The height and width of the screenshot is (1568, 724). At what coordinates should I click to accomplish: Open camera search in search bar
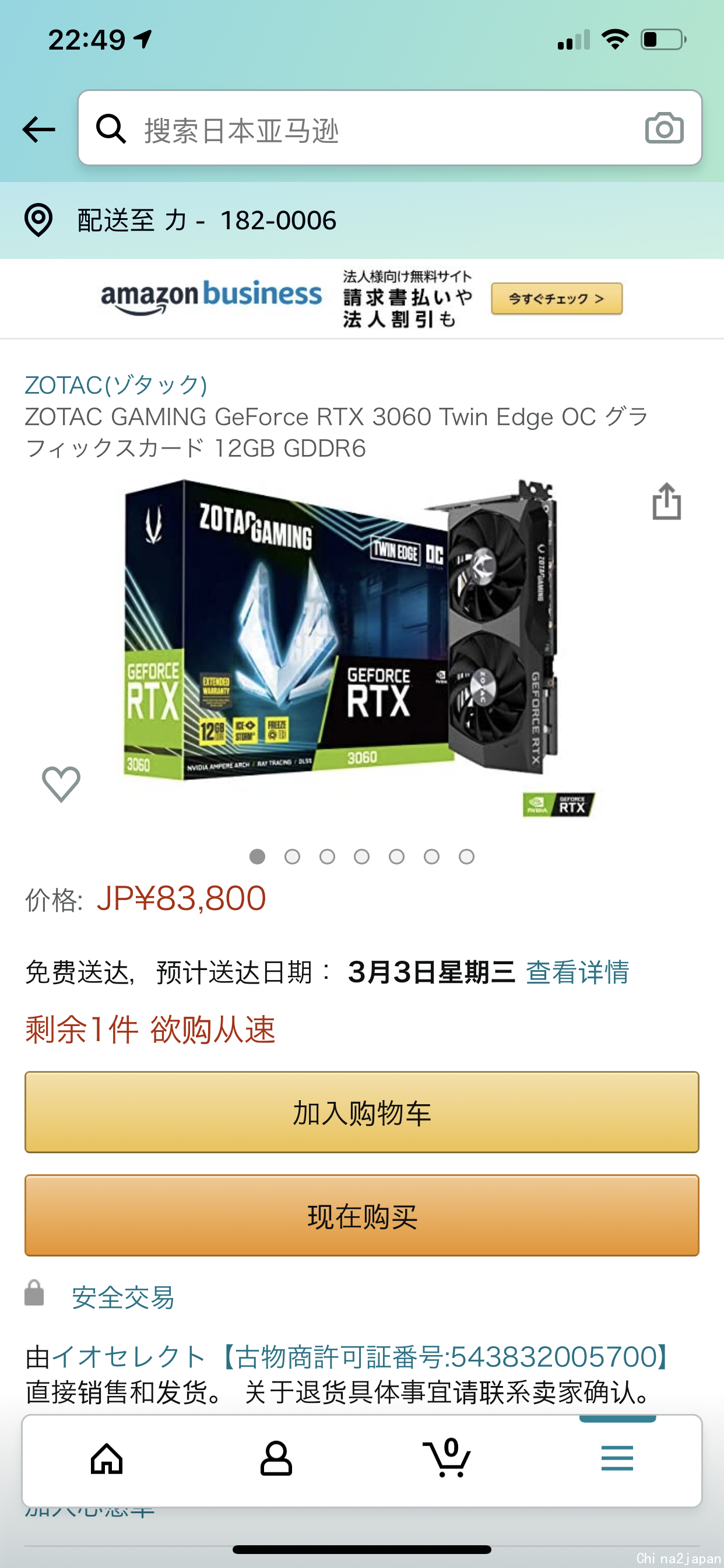tap(664, 128)
